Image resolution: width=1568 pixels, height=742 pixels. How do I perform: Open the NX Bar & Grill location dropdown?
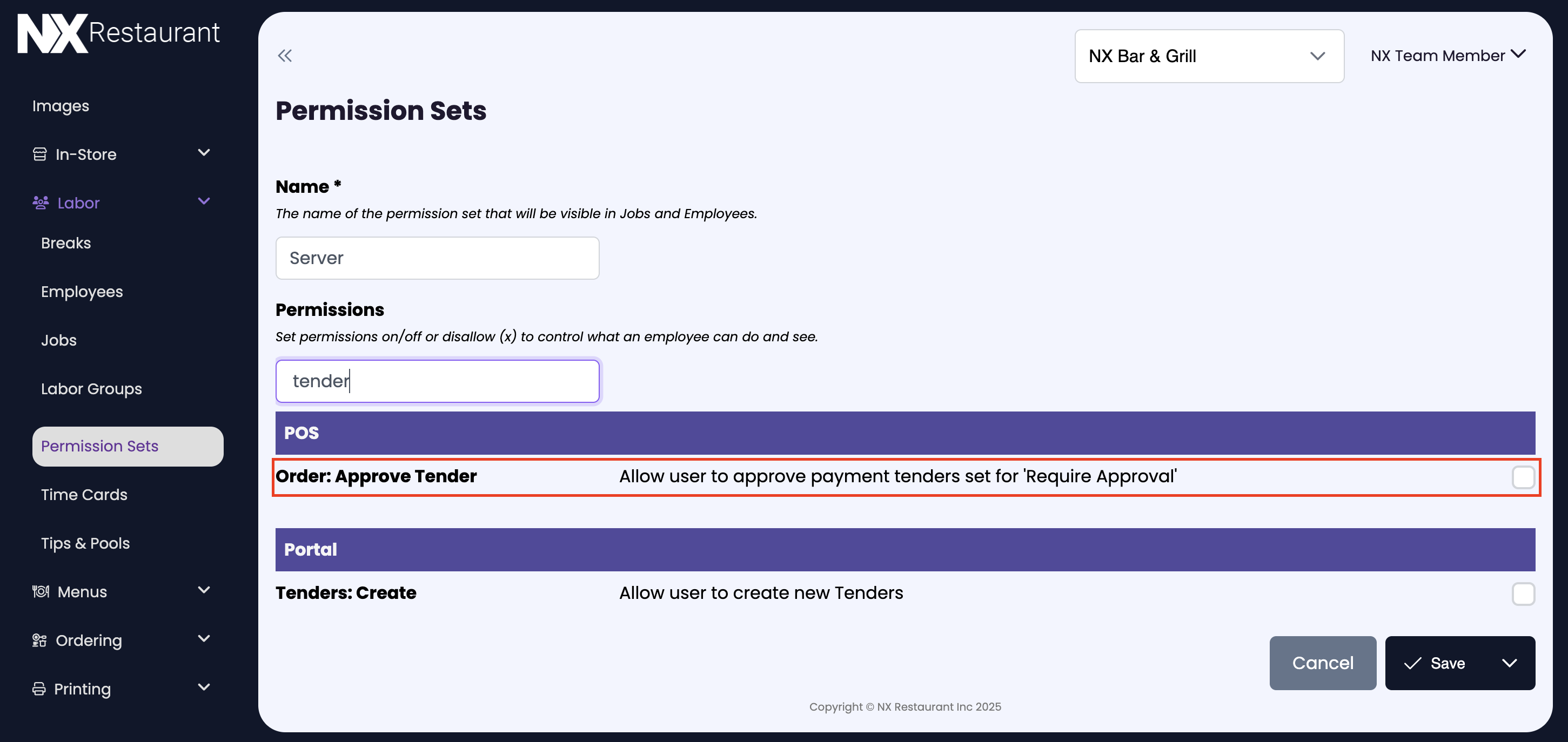(1209, 56)
